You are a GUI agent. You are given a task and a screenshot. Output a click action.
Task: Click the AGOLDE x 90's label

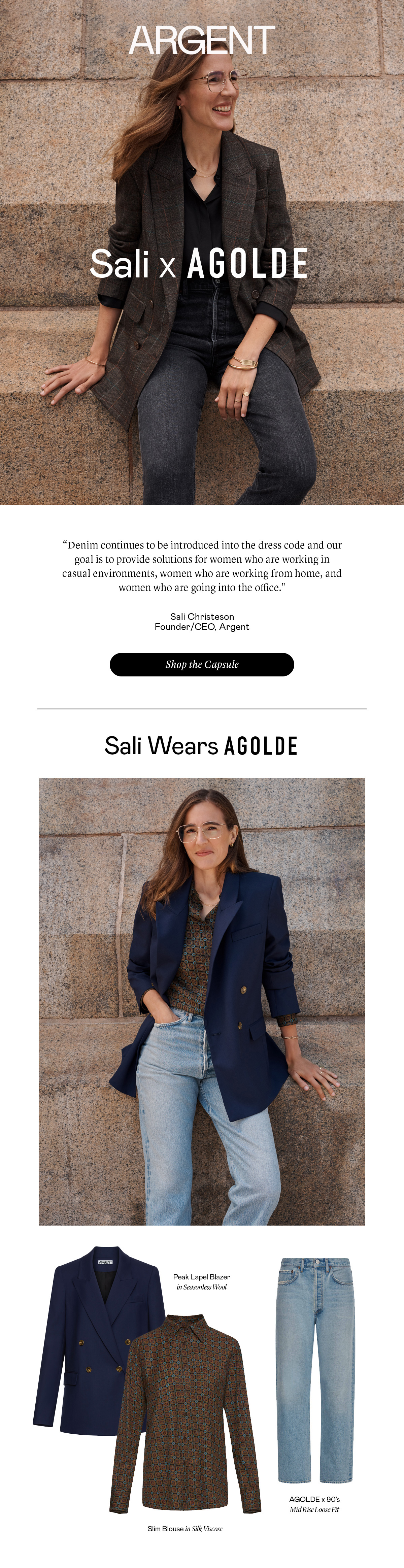(x=314, y=1499)
